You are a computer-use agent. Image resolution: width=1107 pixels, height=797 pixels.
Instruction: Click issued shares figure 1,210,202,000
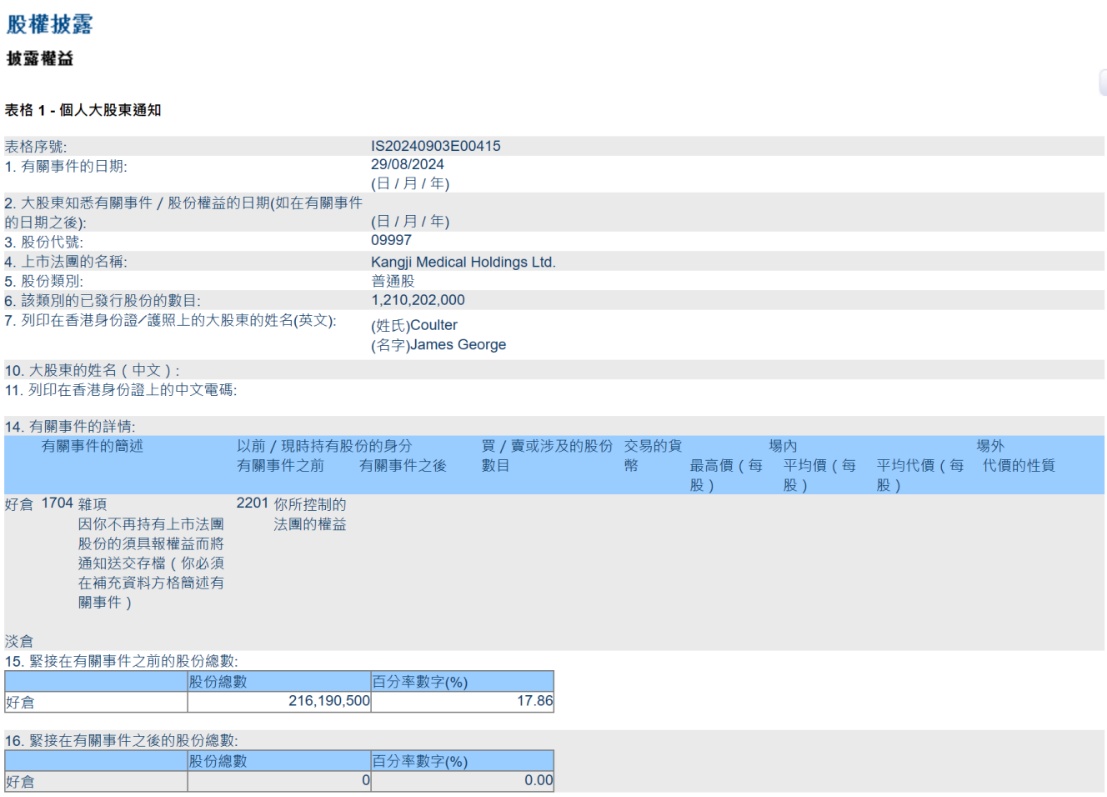pos(418,300)
